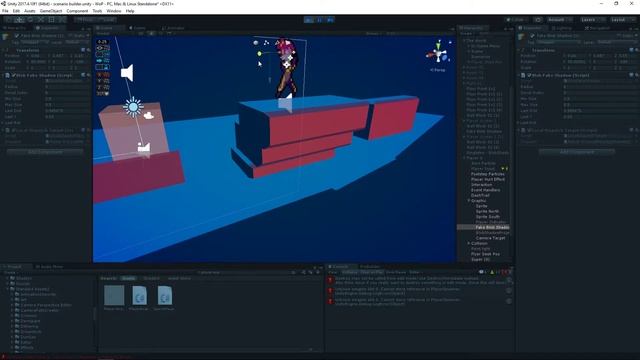Image resolution: width=640 pixels, height=360 pixels.
Task: Switch to the Audio Mixer tab
Action: 49,267
